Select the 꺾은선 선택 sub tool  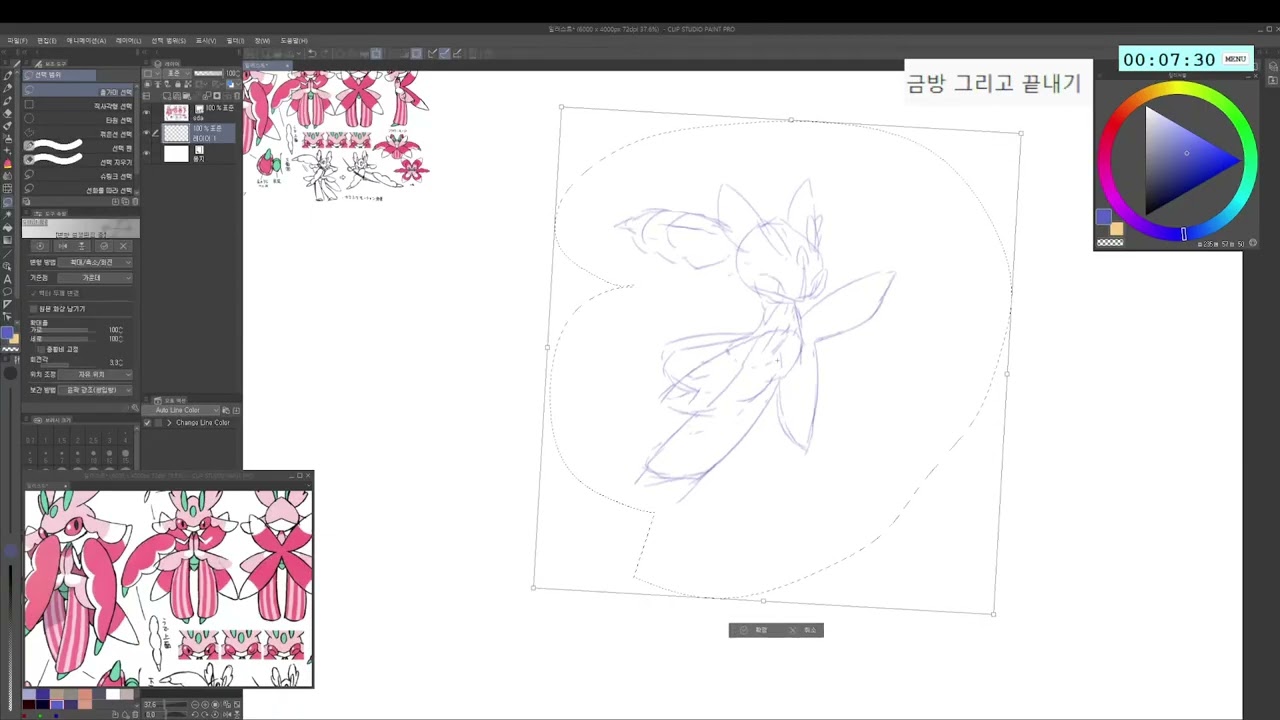coord(80,134)
